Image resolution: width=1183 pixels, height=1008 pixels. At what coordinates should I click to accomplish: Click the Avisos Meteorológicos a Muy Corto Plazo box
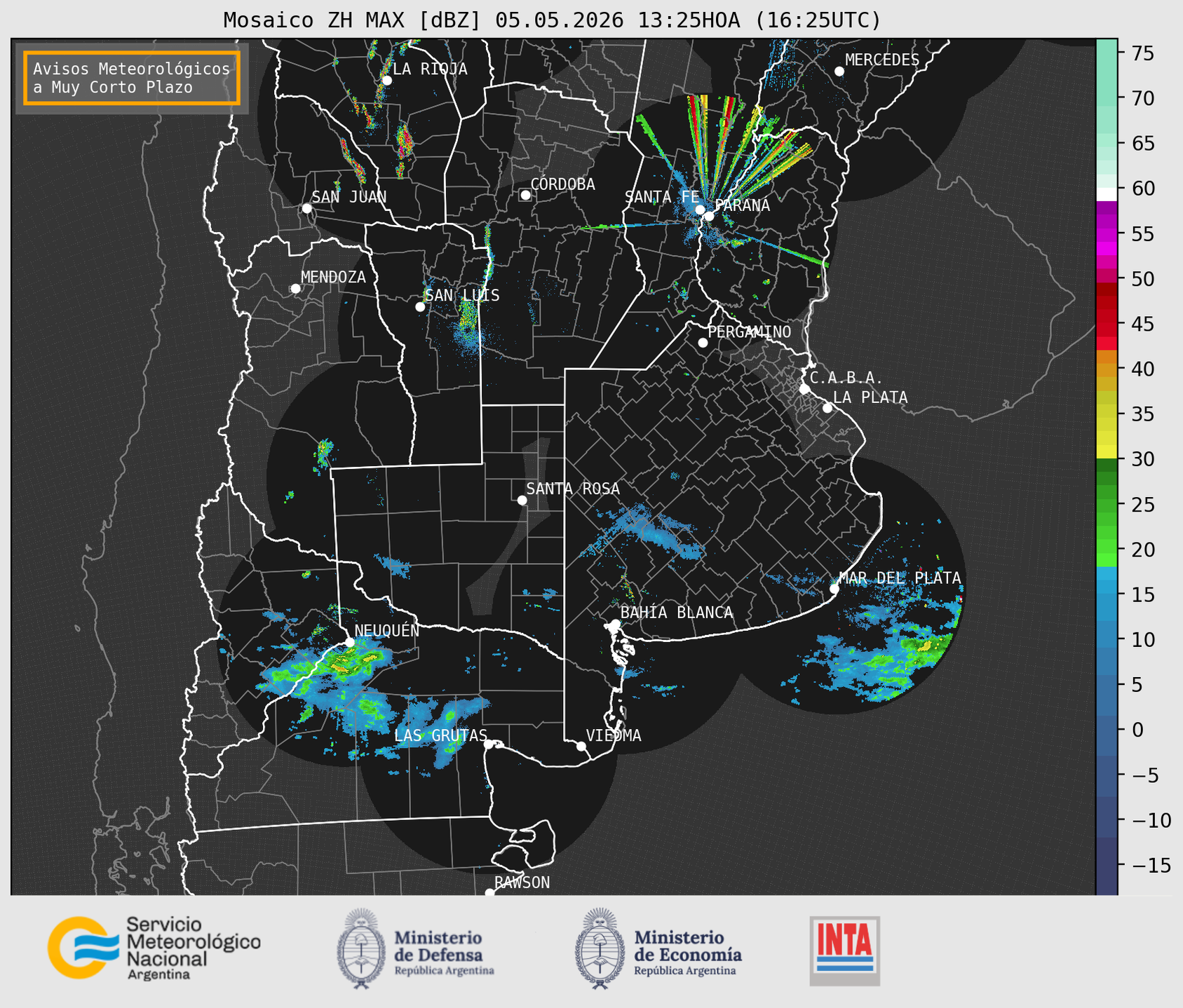click(132, 78)
